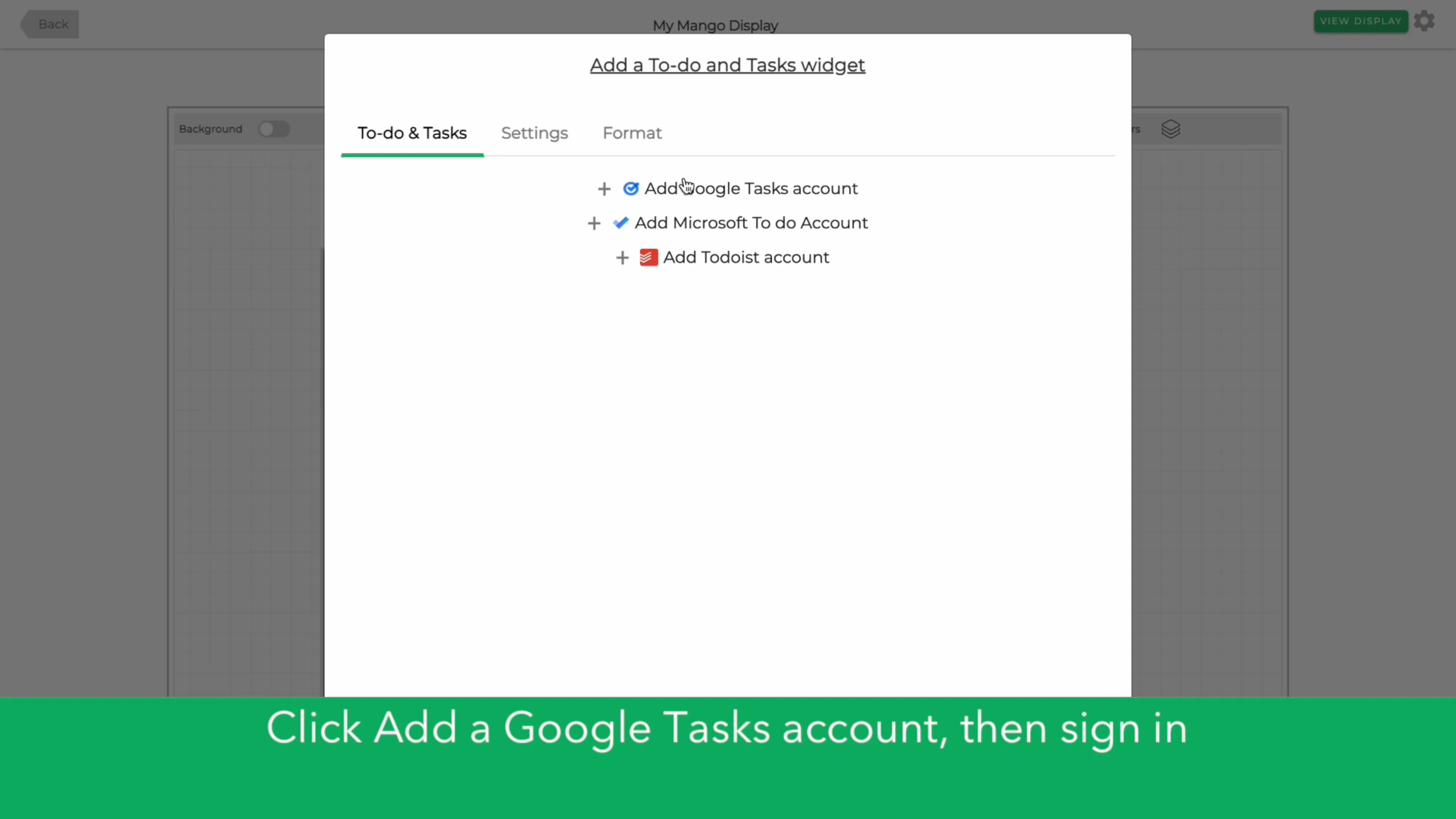Viewport: 1456px width, 819px height.
Task: Toggle the Background switch
Action: (273, 129)
